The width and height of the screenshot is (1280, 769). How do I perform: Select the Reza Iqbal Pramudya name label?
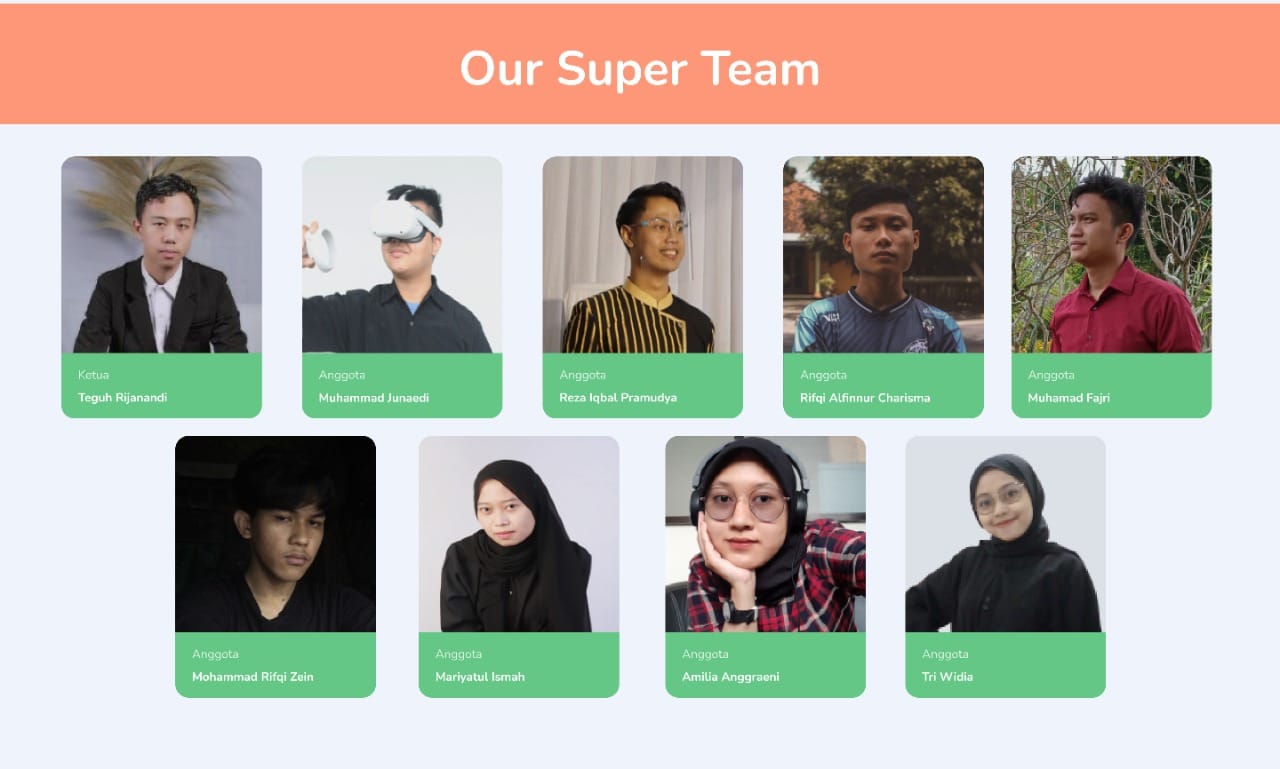[x=618, y=398]
